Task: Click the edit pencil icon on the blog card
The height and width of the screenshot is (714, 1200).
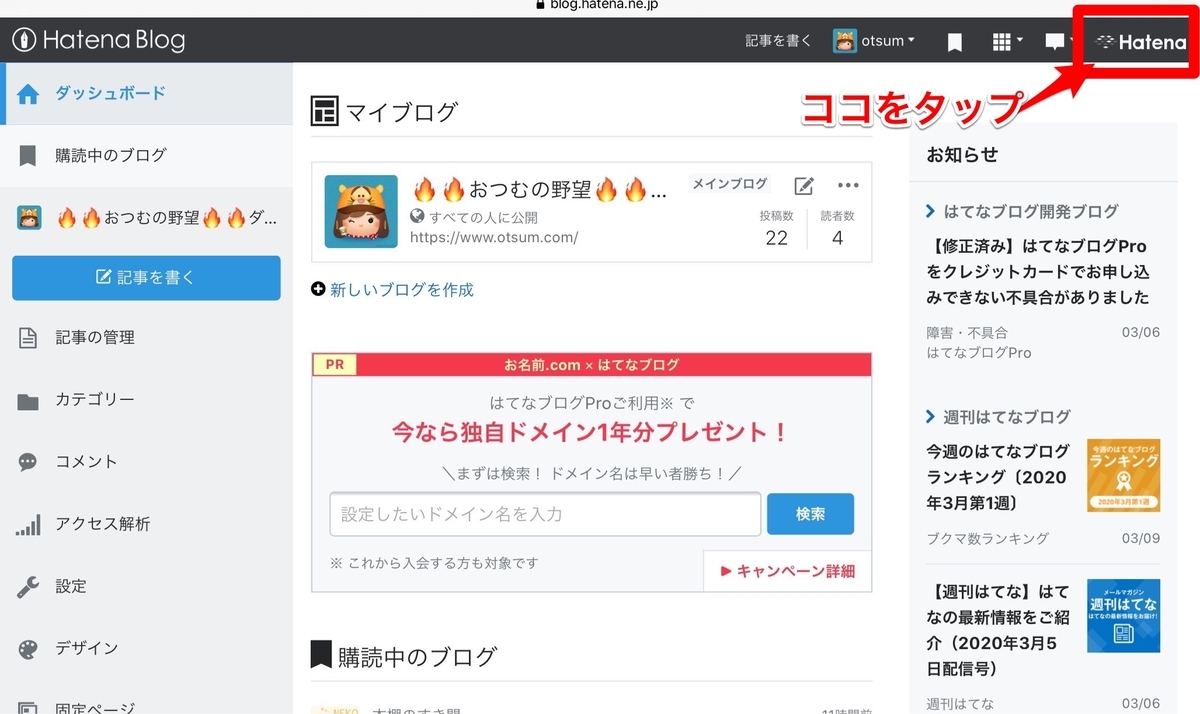Action: tap(804, 186)
